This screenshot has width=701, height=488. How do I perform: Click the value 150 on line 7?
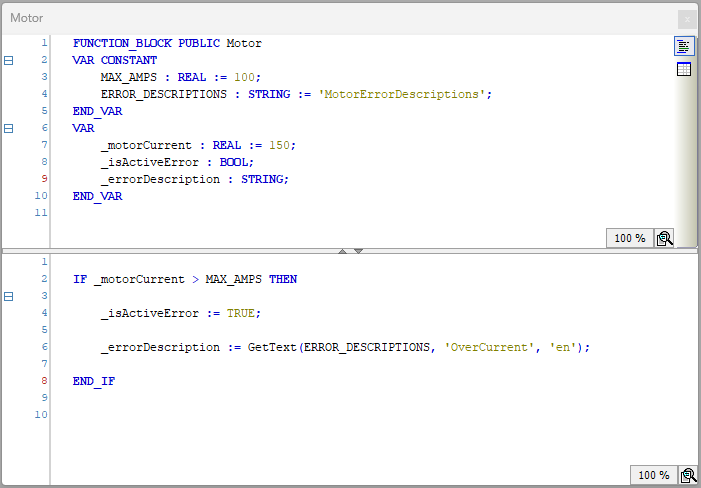tap(279, 145)
